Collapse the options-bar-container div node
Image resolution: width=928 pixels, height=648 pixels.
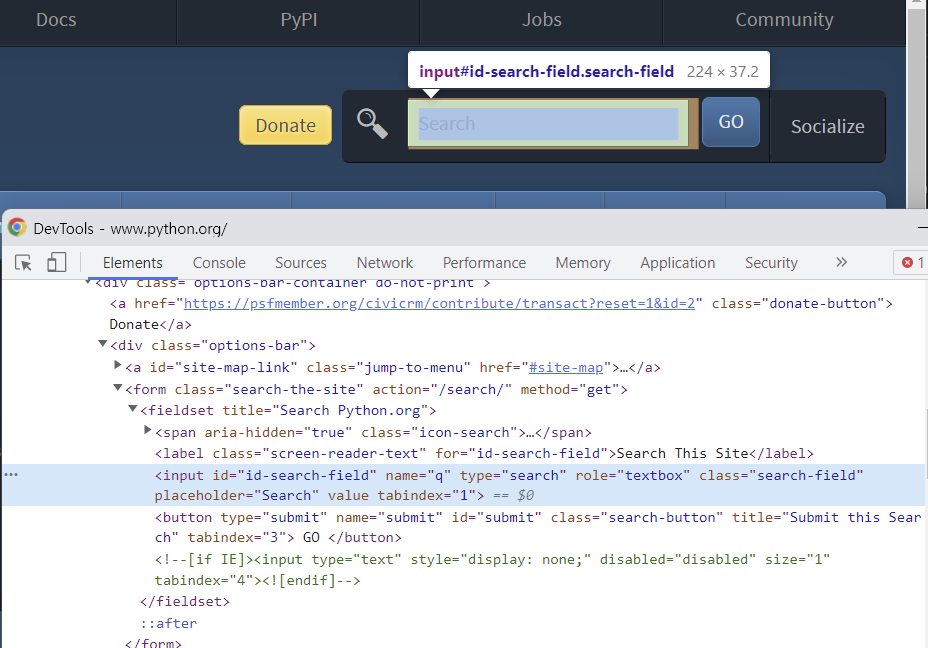coord(88,282)
